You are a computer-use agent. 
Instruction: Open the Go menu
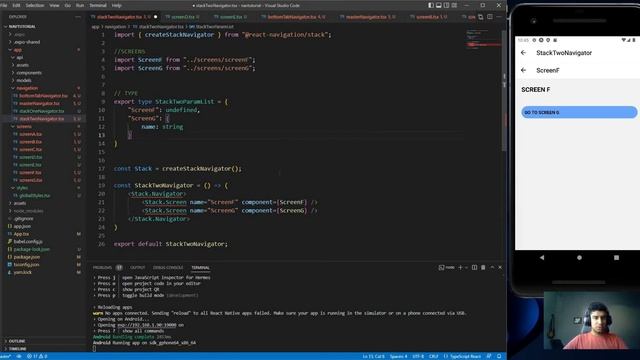67,5
